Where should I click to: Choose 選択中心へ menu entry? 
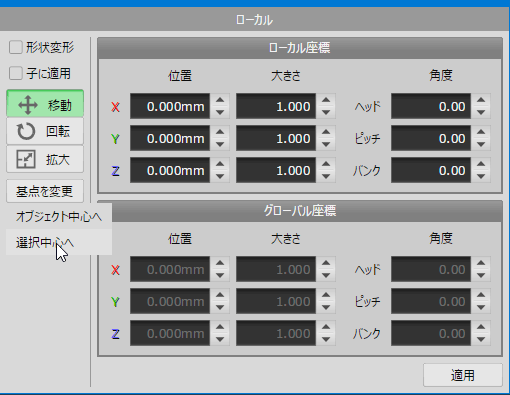pos(59,242)
